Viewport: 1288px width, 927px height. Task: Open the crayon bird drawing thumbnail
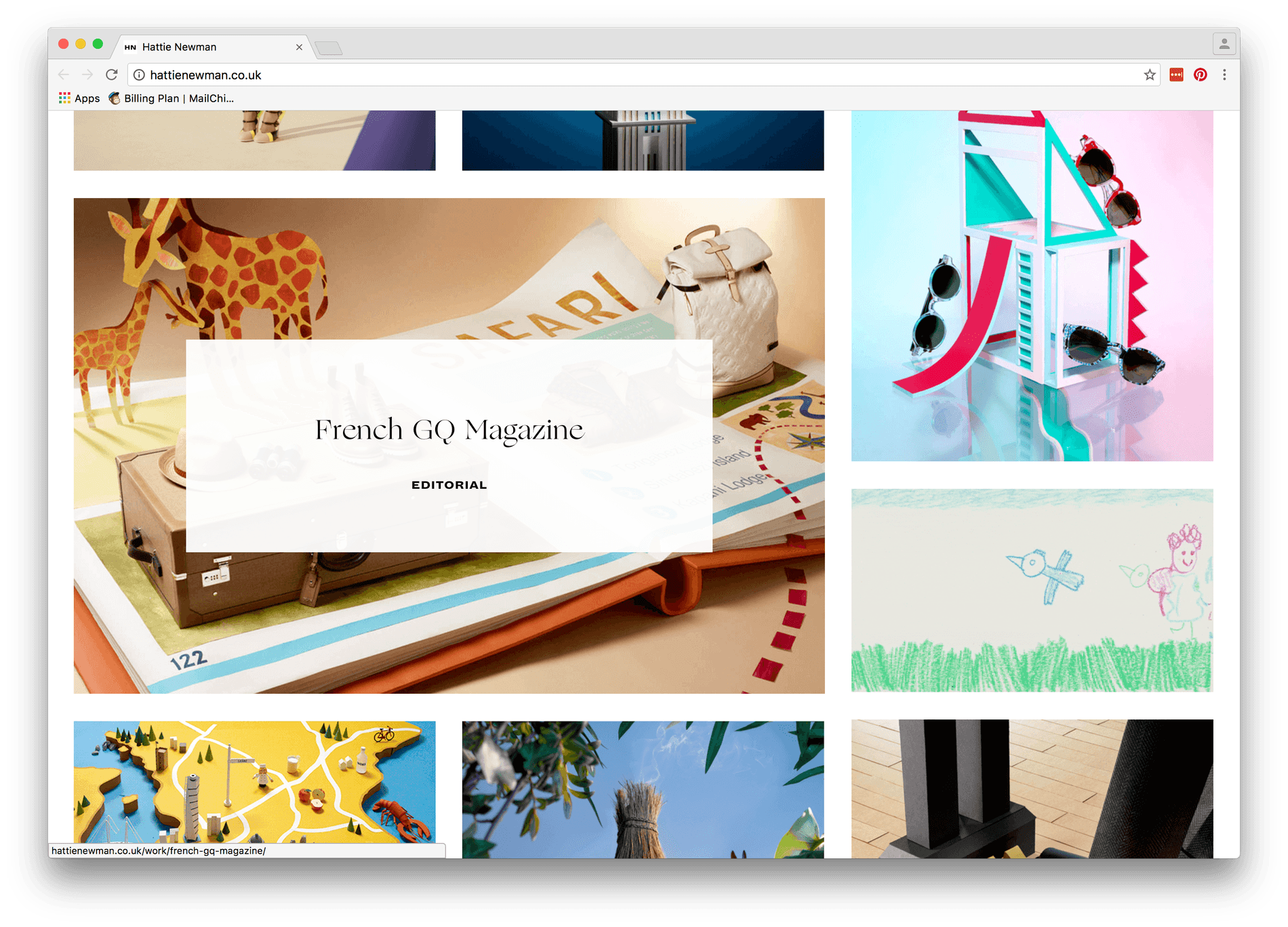point(1032,590)
